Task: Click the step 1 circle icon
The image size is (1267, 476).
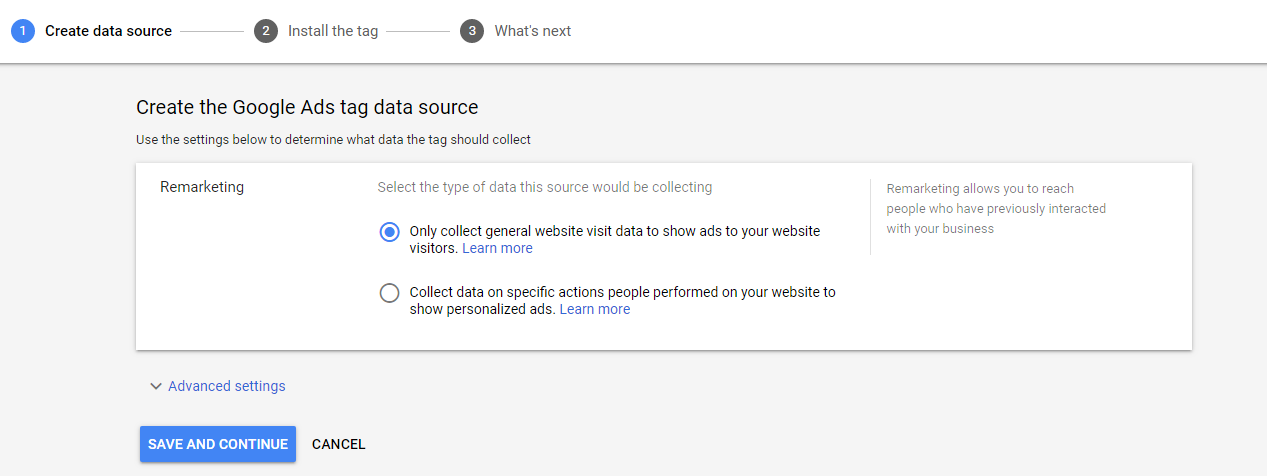Action: [x=23, y=31]
